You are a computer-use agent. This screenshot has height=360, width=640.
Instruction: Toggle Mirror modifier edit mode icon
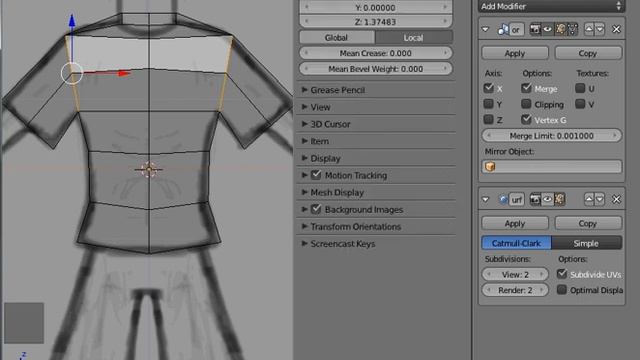pyautogui.click(x=560, y=29)
